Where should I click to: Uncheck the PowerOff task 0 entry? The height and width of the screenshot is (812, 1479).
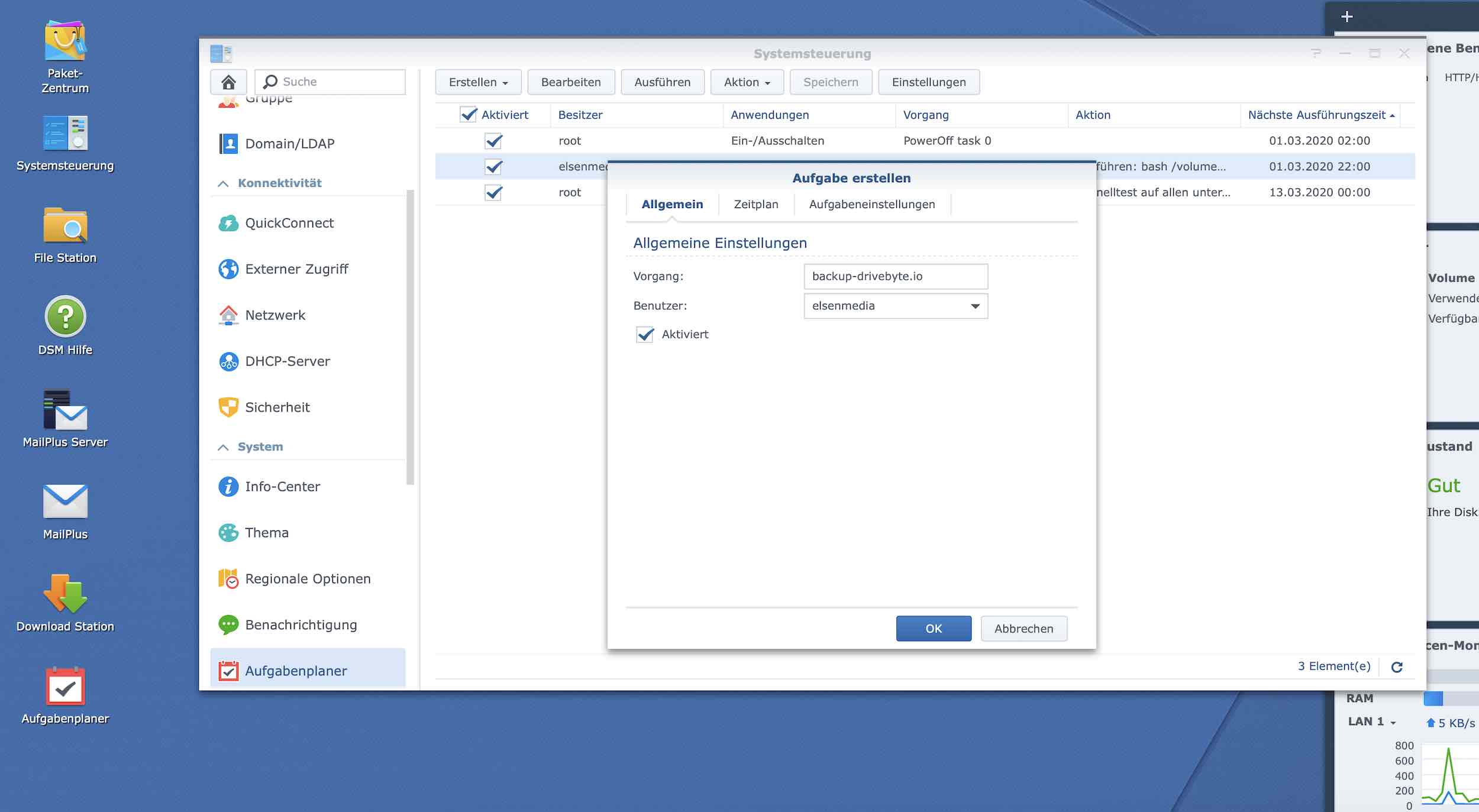pyautogui.click(x=493, y=141)
